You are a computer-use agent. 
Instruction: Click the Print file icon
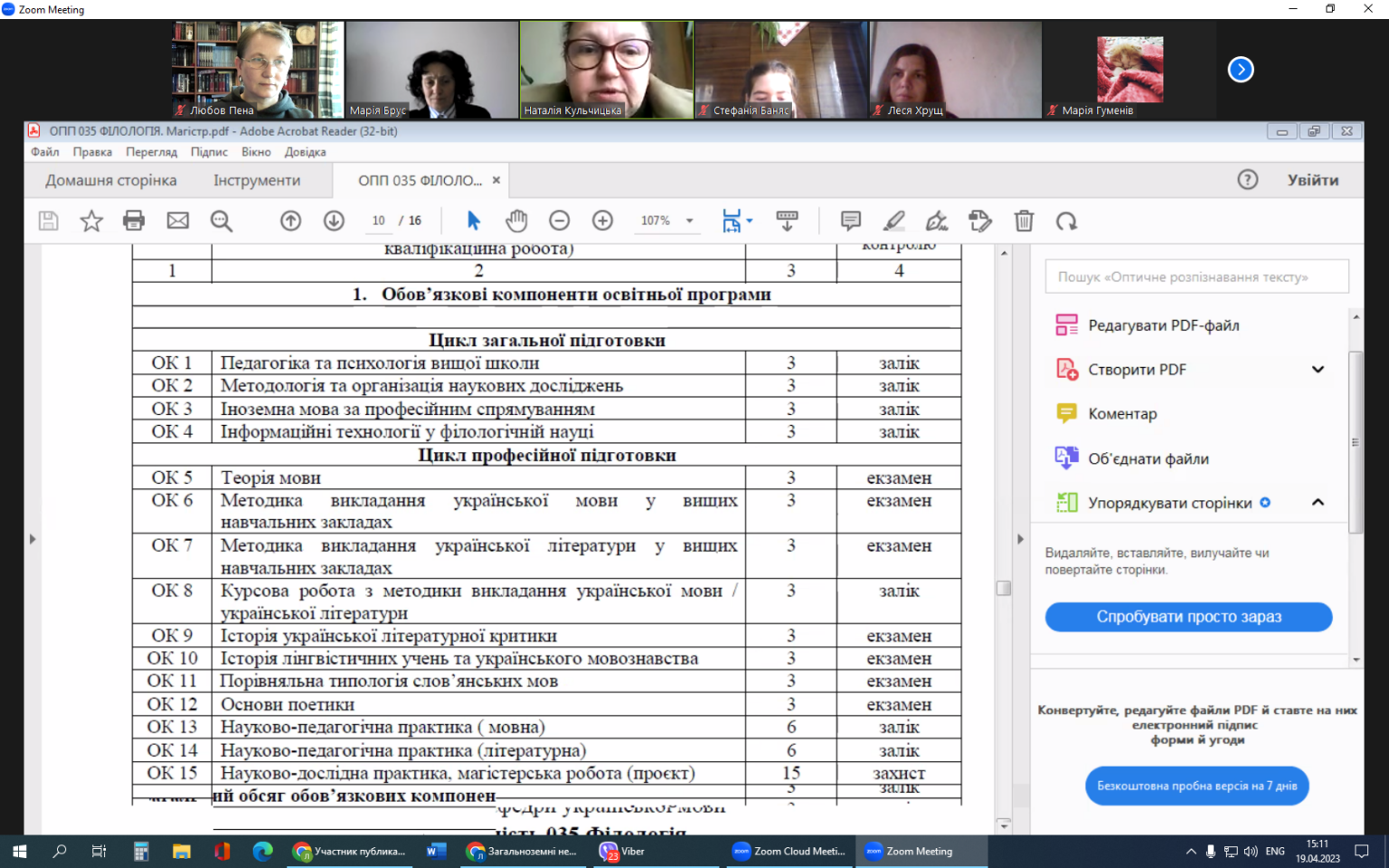point(134,221)
